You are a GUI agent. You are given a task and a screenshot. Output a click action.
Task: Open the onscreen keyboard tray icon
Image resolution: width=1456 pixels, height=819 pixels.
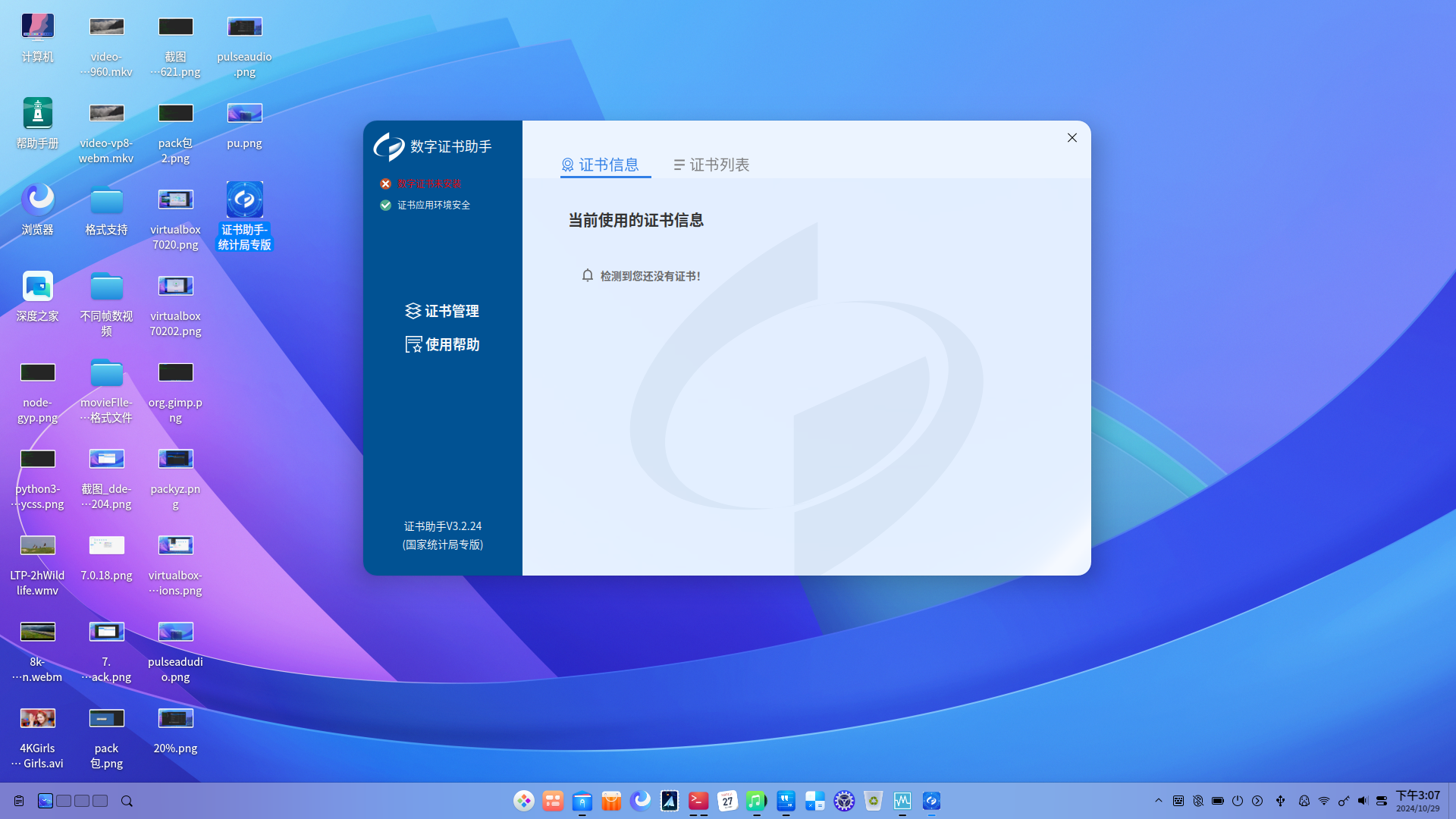(x=1178, y=801)
